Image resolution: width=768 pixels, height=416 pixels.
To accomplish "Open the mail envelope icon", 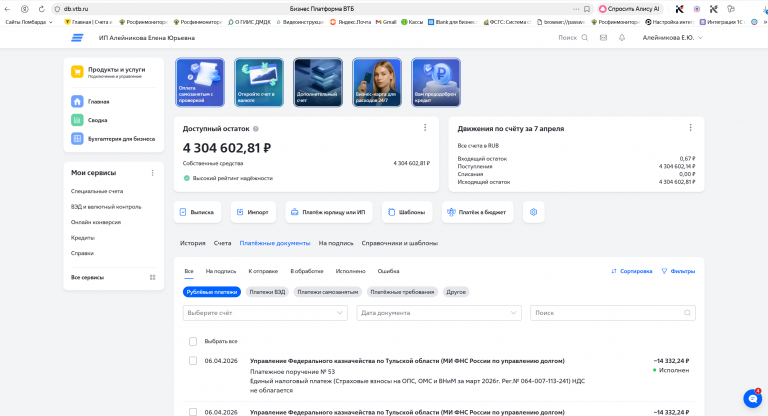I will coord(603,38).
